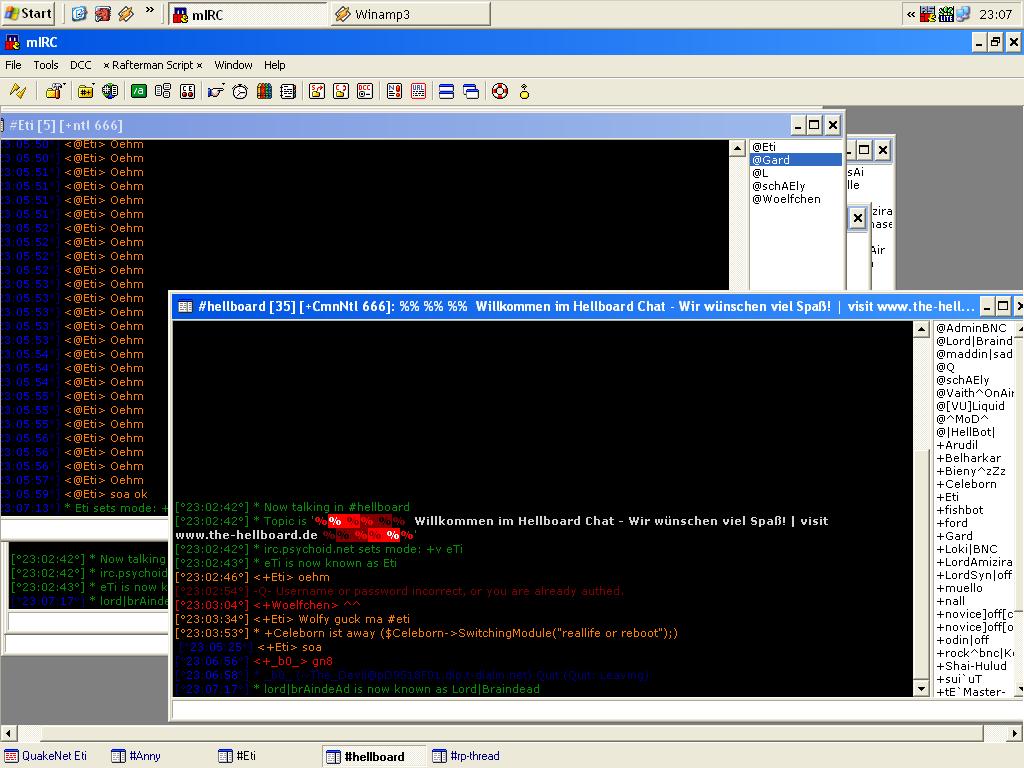The image size is (1024, 768).
Task: Click the green /a Aliases icon
Action: [138, 91]
